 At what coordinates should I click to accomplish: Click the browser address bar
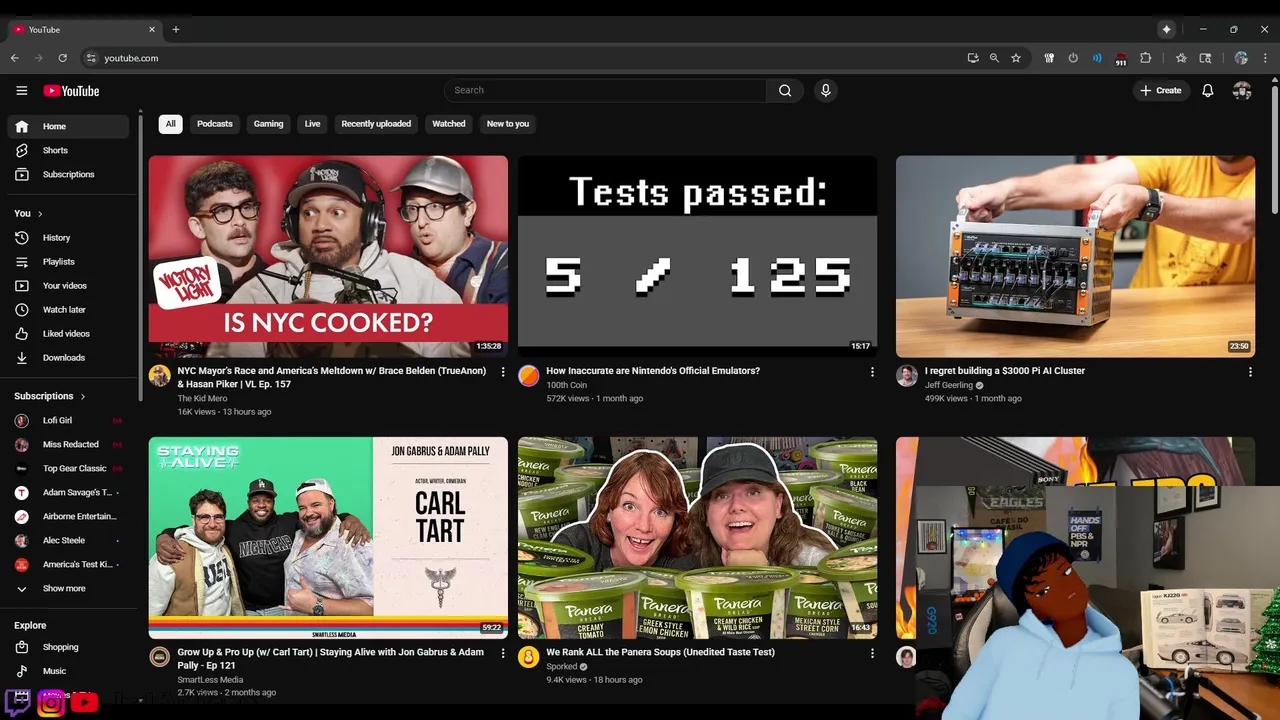click(x=520, y=58)
